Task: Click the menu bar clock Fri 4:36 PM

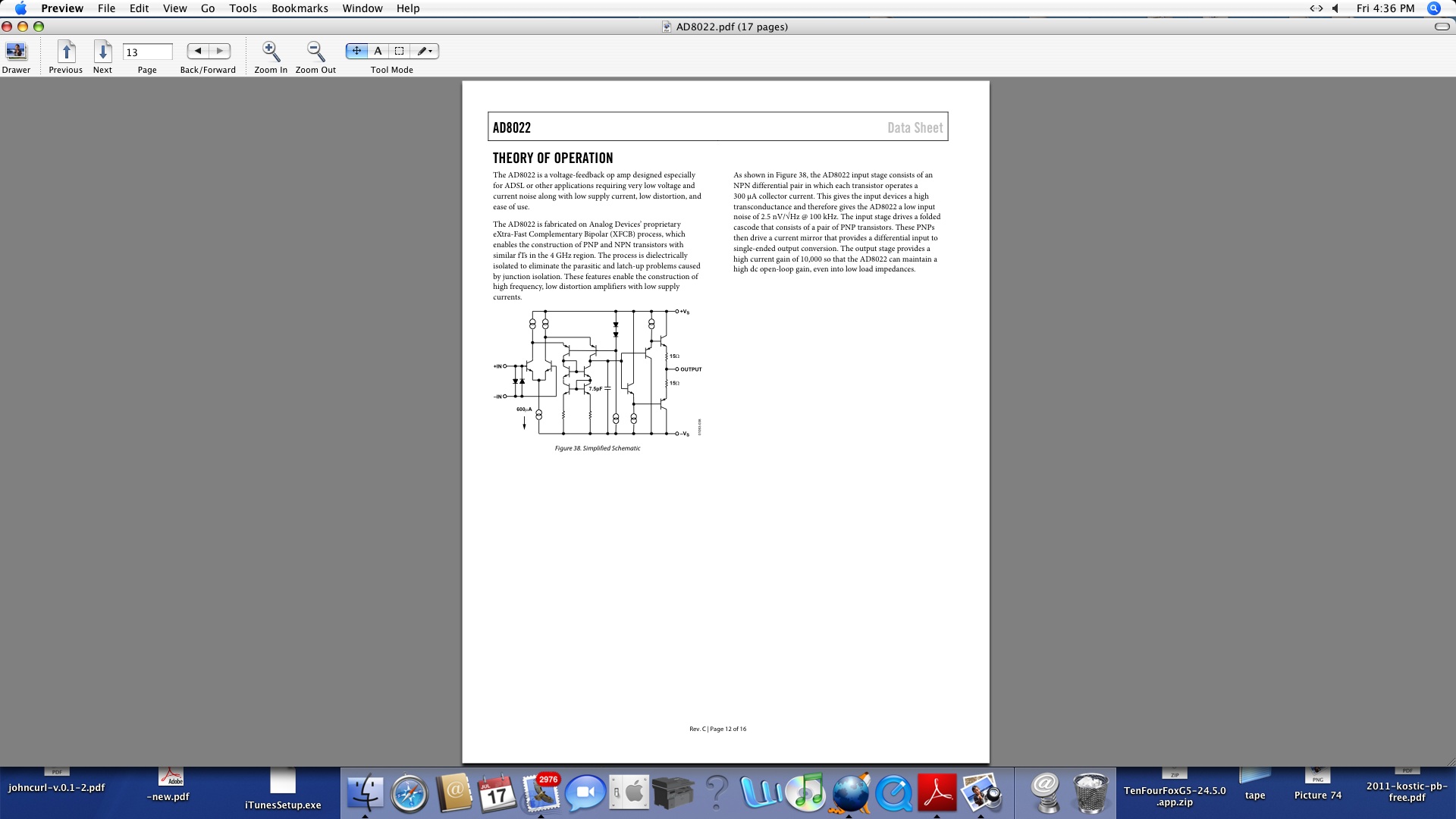Action: [1385, 8]
